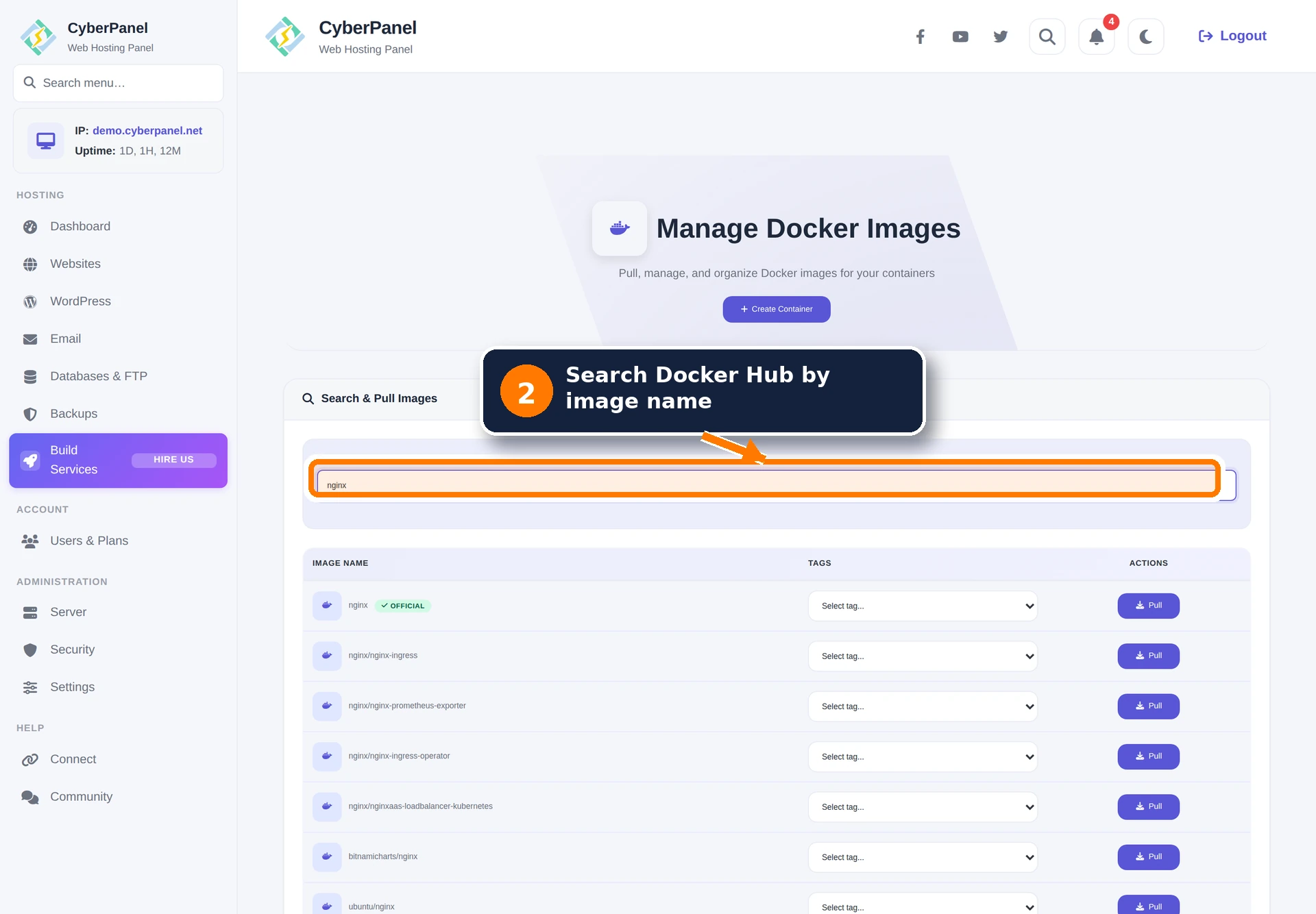Click the OFFICIAL badge next to nginx
The width and height of the screenshot is (1316, 914).
click(x=403, y=606)
